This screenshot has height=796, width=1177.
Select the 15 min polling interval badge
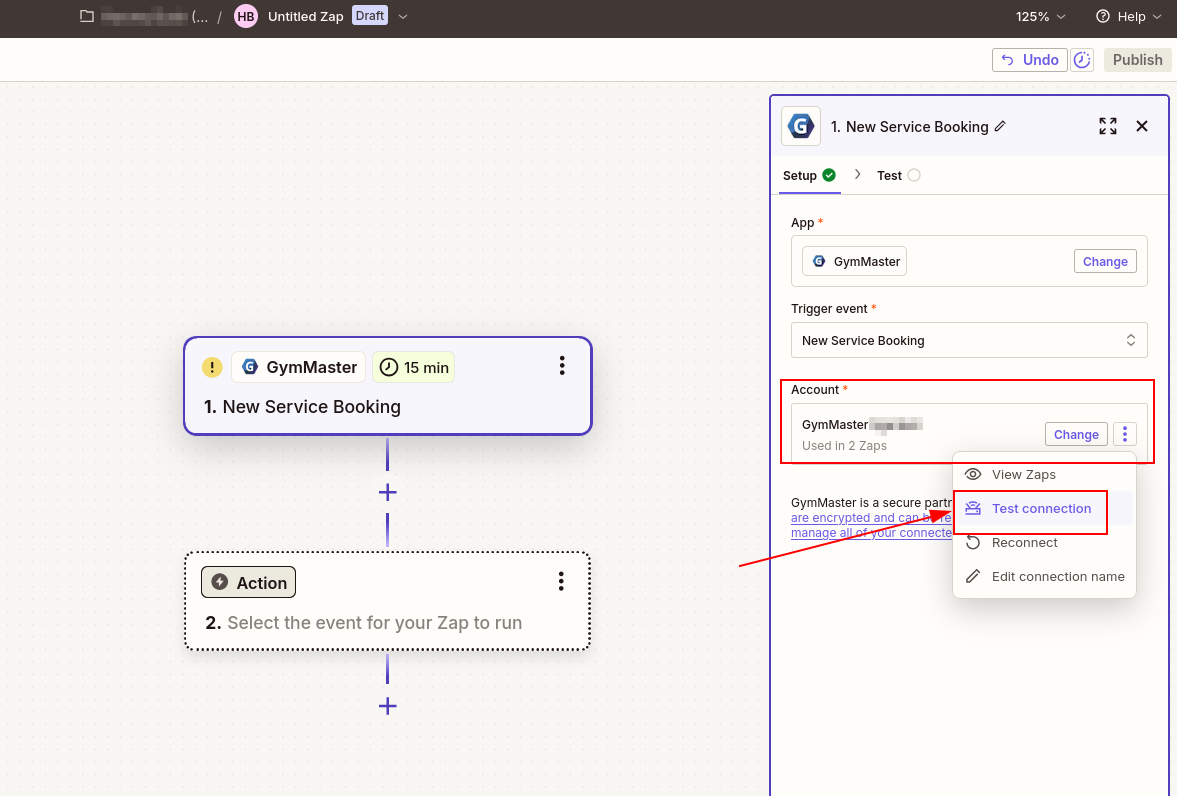point(414,367)
